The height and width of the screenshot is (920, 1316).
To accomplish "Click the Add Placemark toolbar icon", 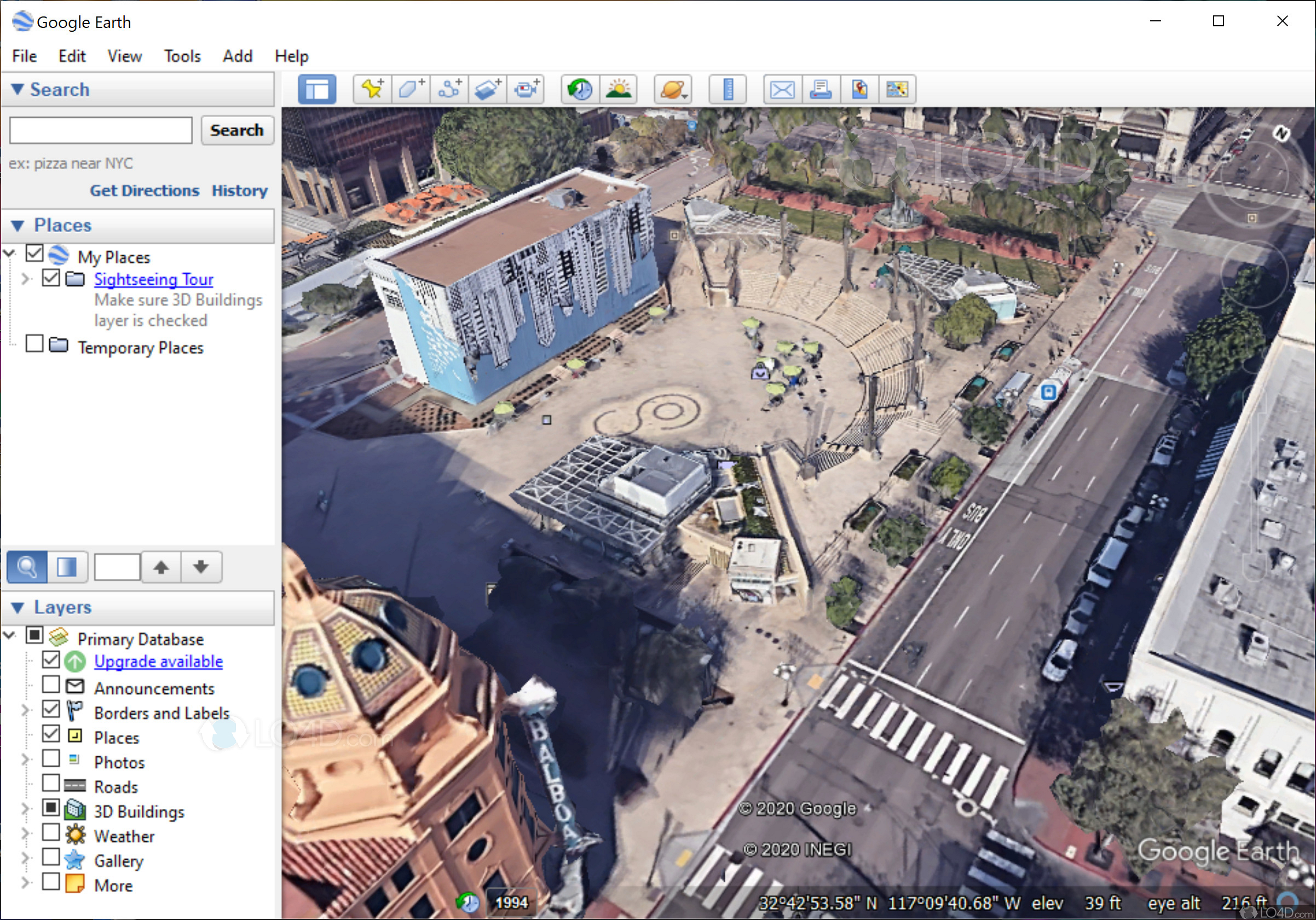I will point(373,89).
